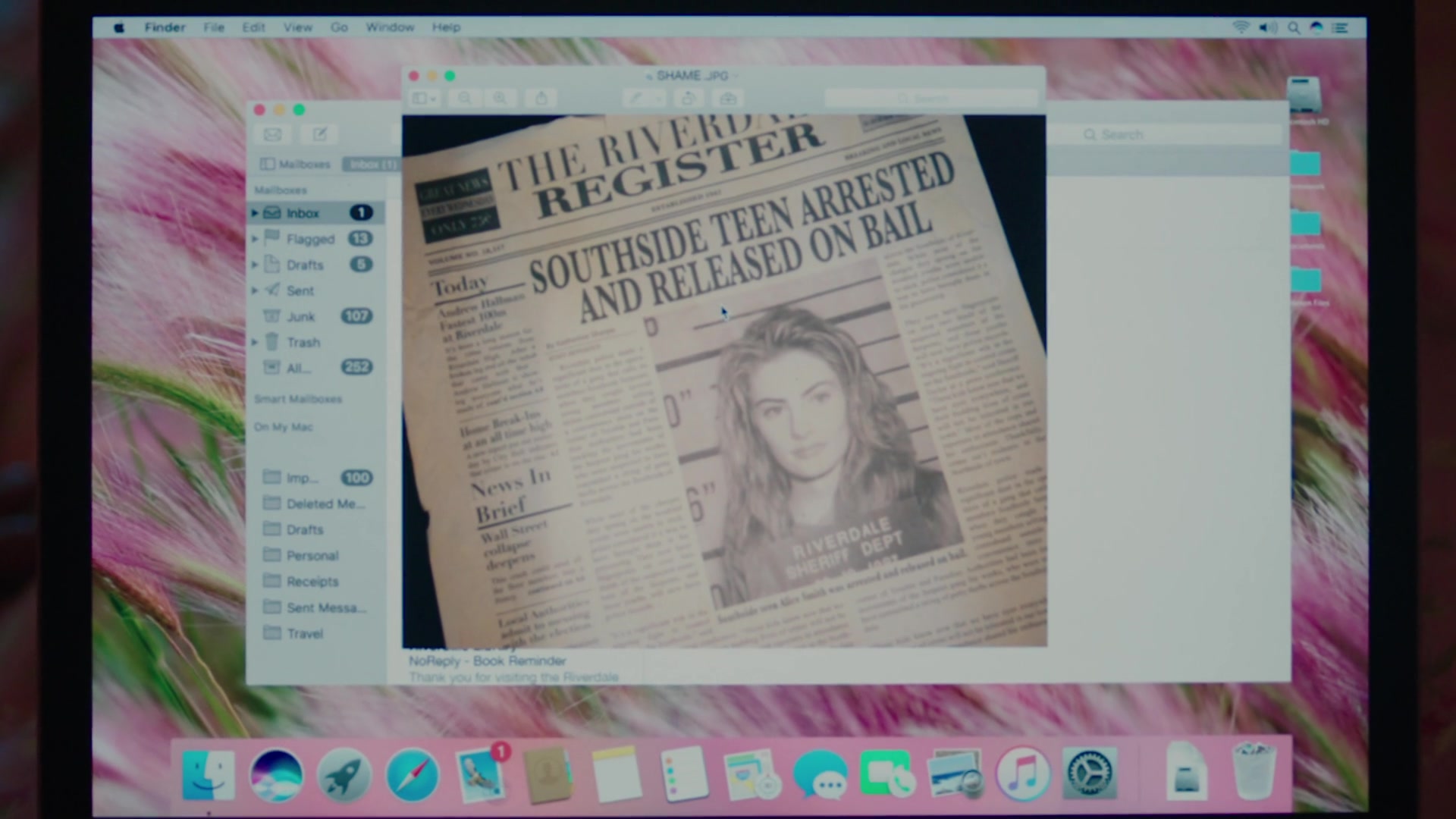Open the Finder menu
The height and width of the screenshot is (819, 1456).
(165, 27)
